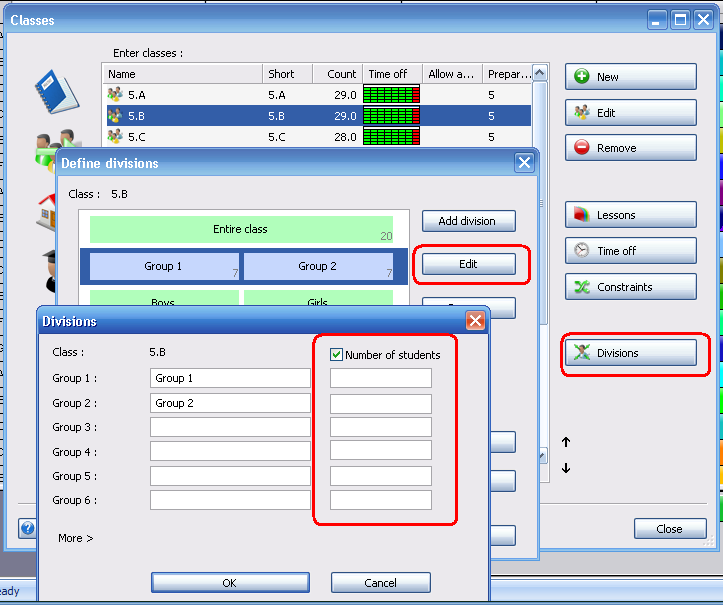The image size is (725, 606).
Task: Click the Group 3 name input field
Action: click(230, 427)
